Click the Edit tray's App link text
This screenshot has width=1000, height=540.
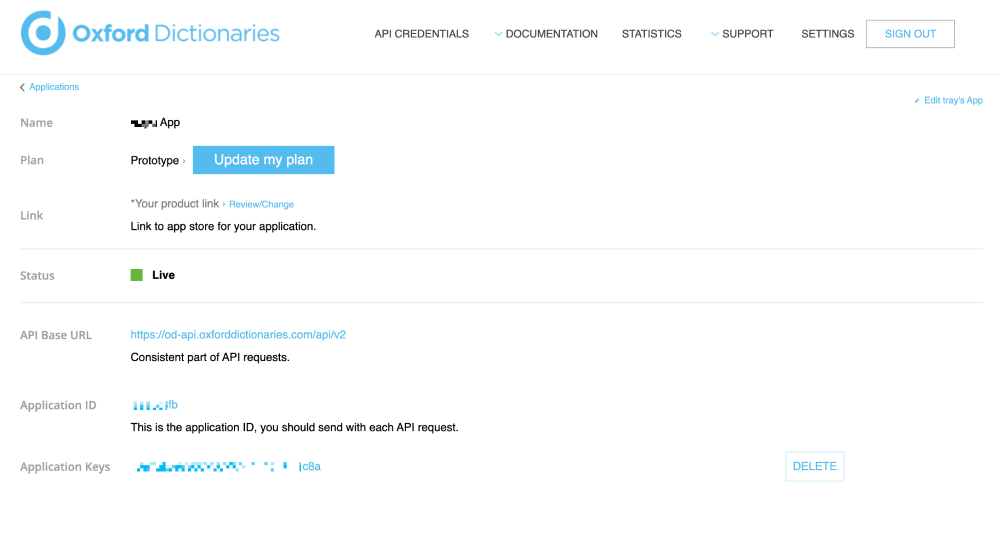click(x=953, y=101)
